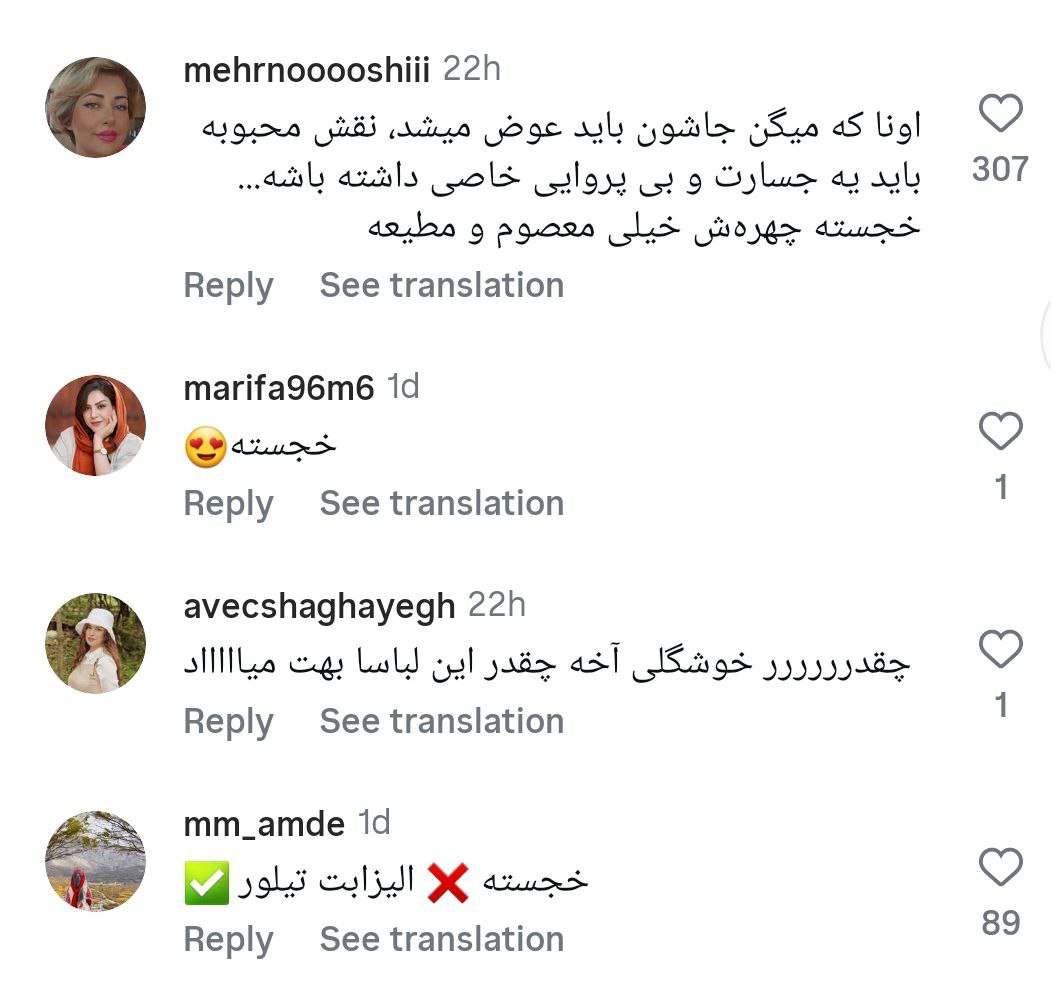1051x1000 pixels.
Task: Like mehrnooooshiii's comment with heart icon
Action: click(1000, 114)
